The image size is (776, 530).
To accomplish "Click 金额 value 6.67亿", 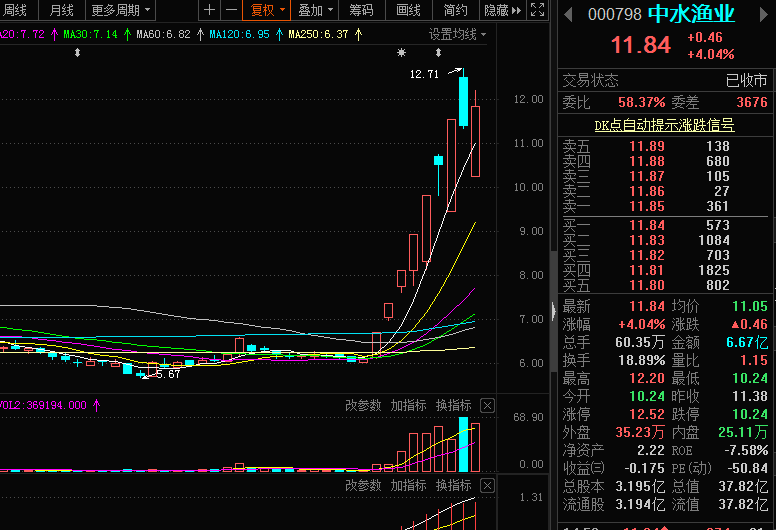I will click(747, 342).
